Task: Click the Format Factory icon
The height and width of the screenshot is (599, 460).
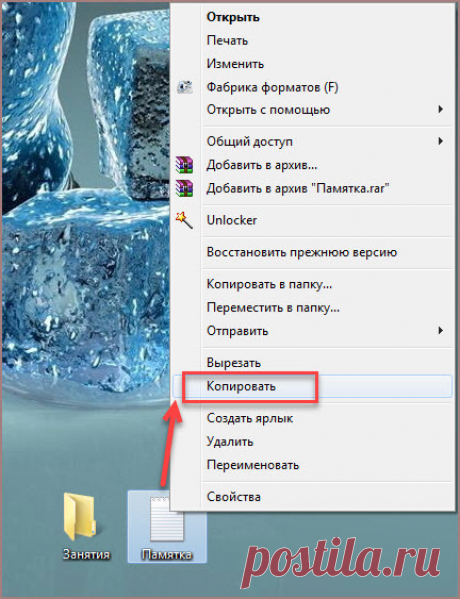Action: pos(185,87)
